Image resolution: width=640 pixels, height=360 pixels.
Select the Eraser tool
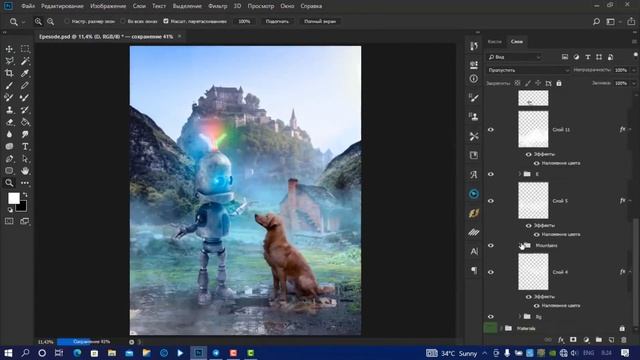(x=9, y=122)
